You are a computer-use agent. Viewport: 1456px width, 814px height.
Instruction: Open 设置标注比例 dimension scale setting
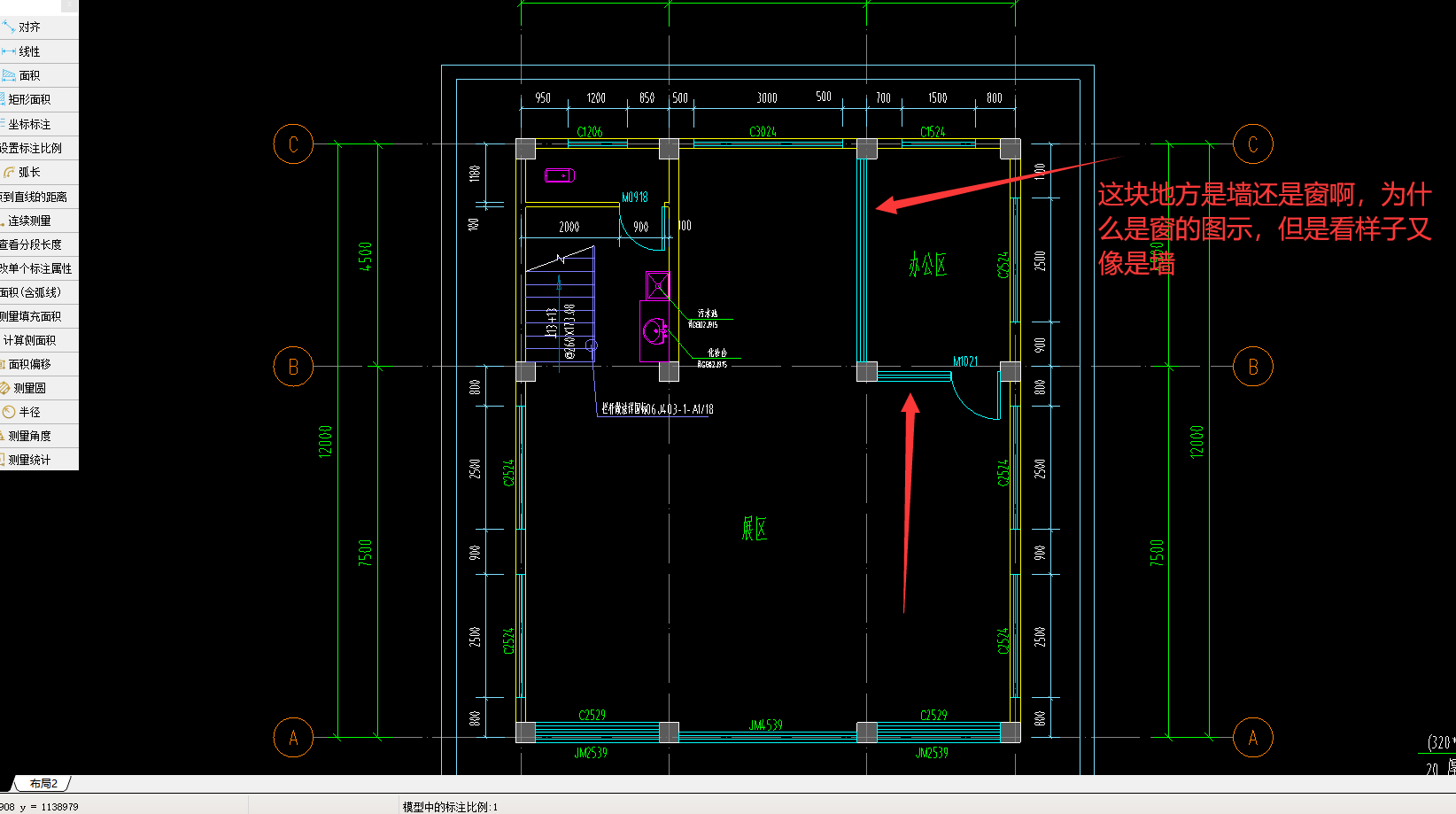tap(39, 148)
